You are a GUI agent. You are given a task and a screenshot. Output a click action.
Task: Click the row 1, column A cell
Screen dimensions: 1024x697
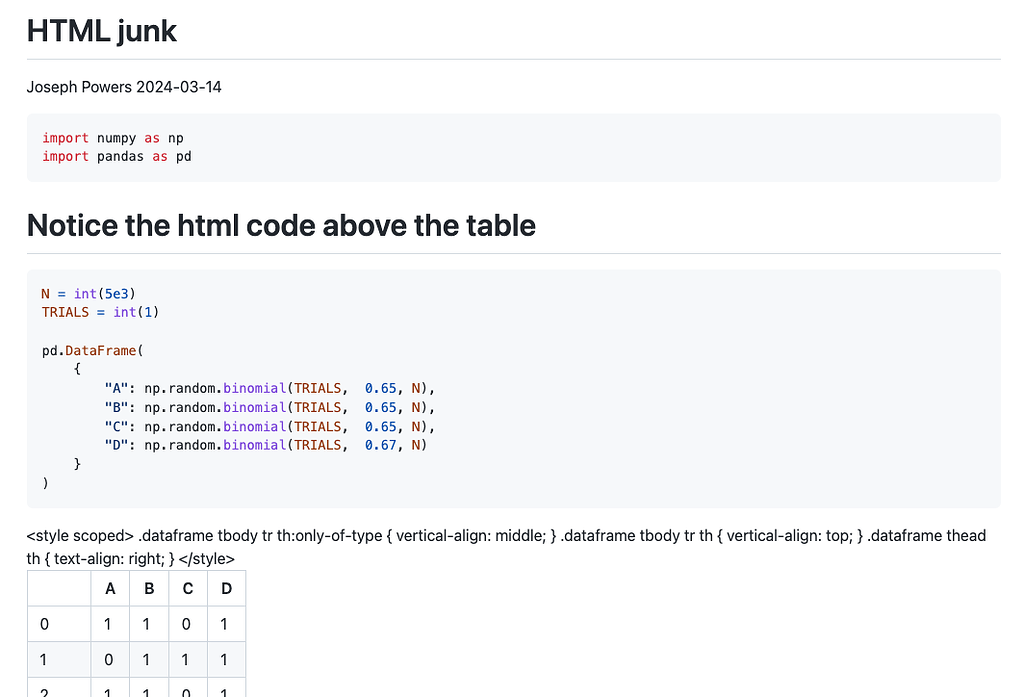tap(110, 660)
